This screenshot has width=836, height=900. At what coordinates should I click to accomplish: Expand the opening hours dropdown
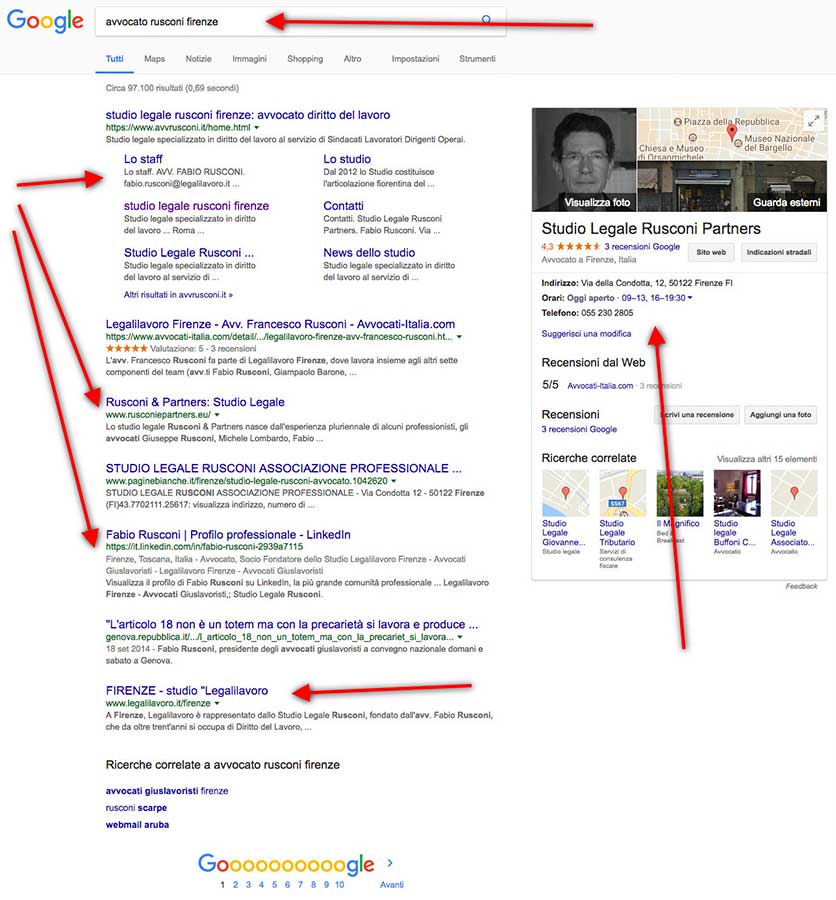click(690, 298)
